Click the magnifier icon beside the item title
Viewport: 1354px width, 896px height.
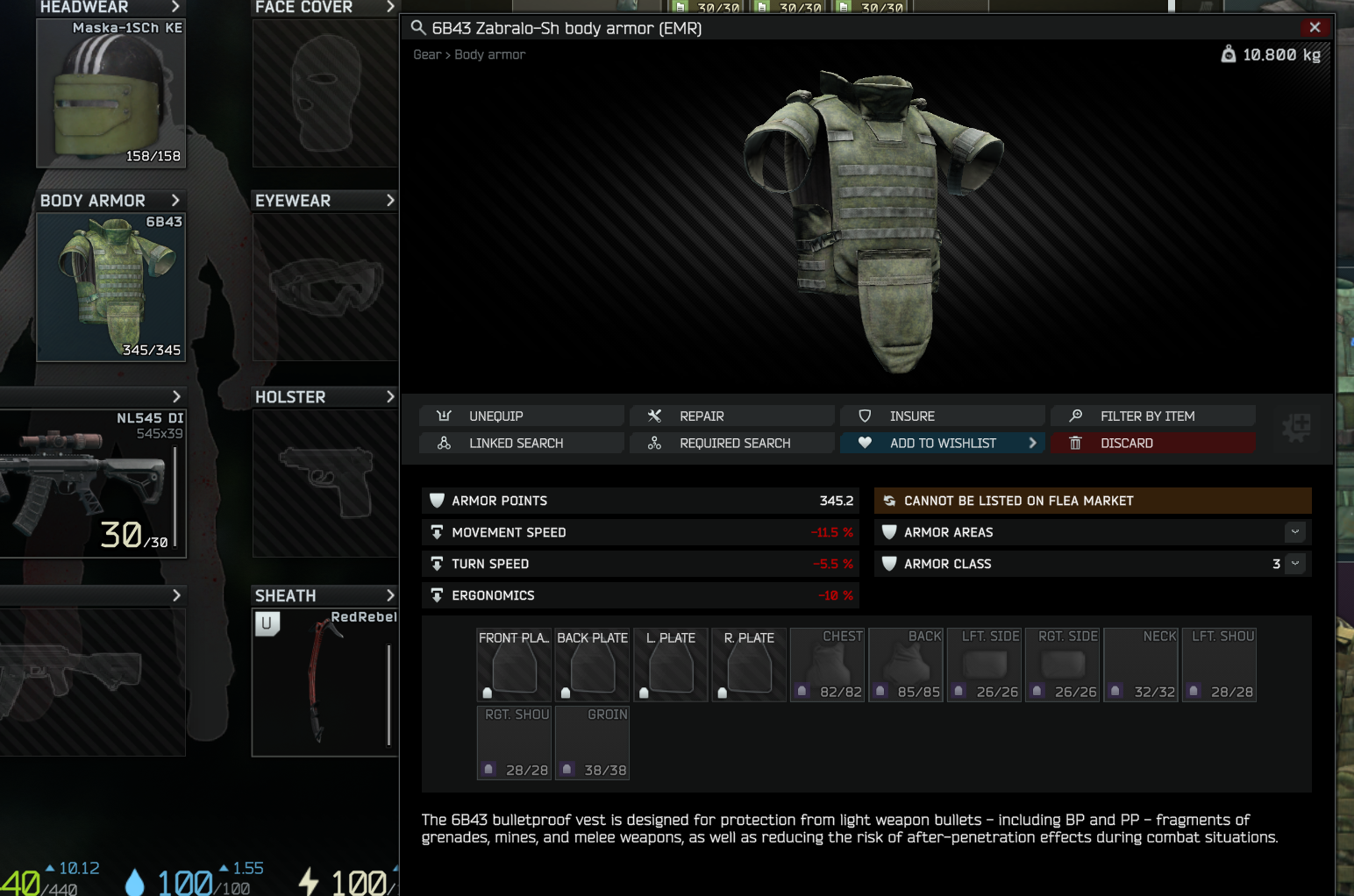click(418, 28)
